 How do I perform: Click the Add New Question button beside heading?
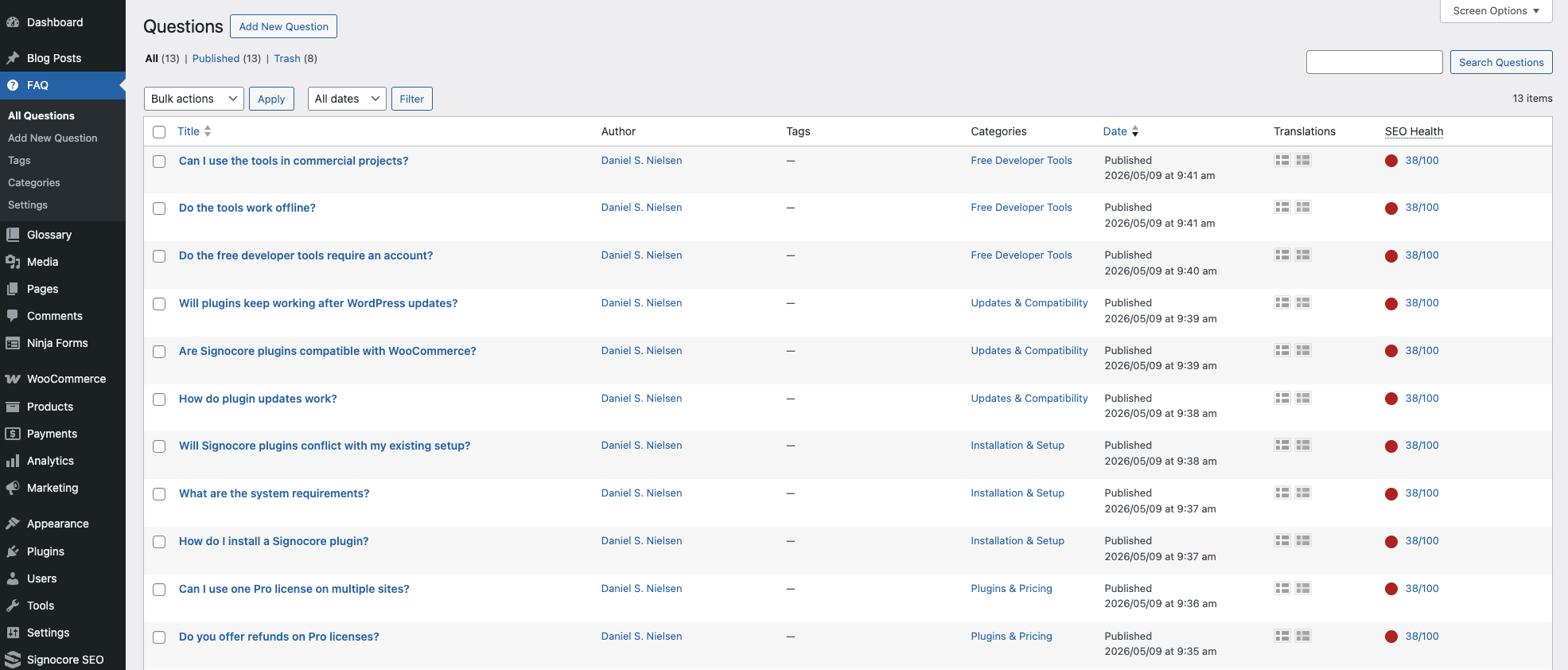[283, 26]
